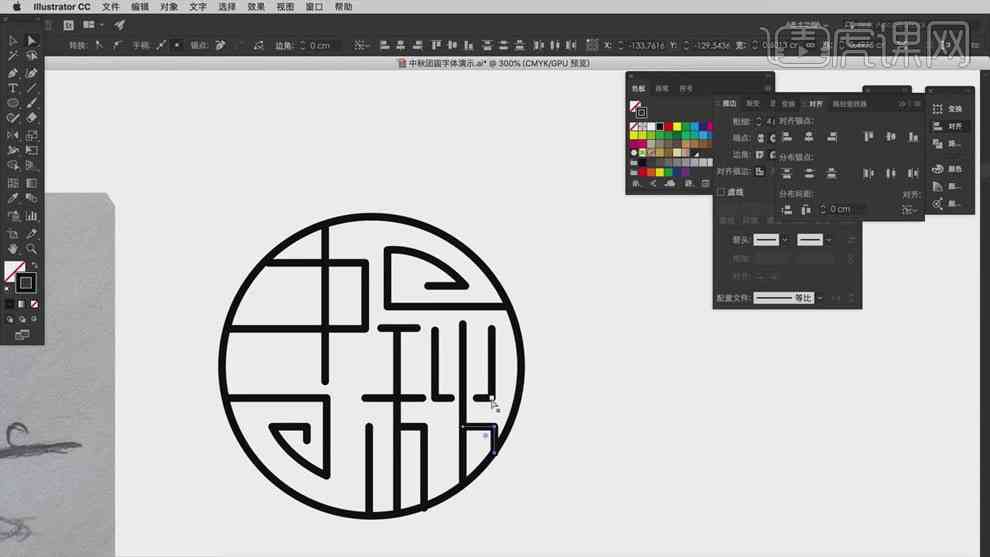Open arrange documents dropdown in top bar
The width and height of the screenshot is (990, 557).
coord(92,25)
